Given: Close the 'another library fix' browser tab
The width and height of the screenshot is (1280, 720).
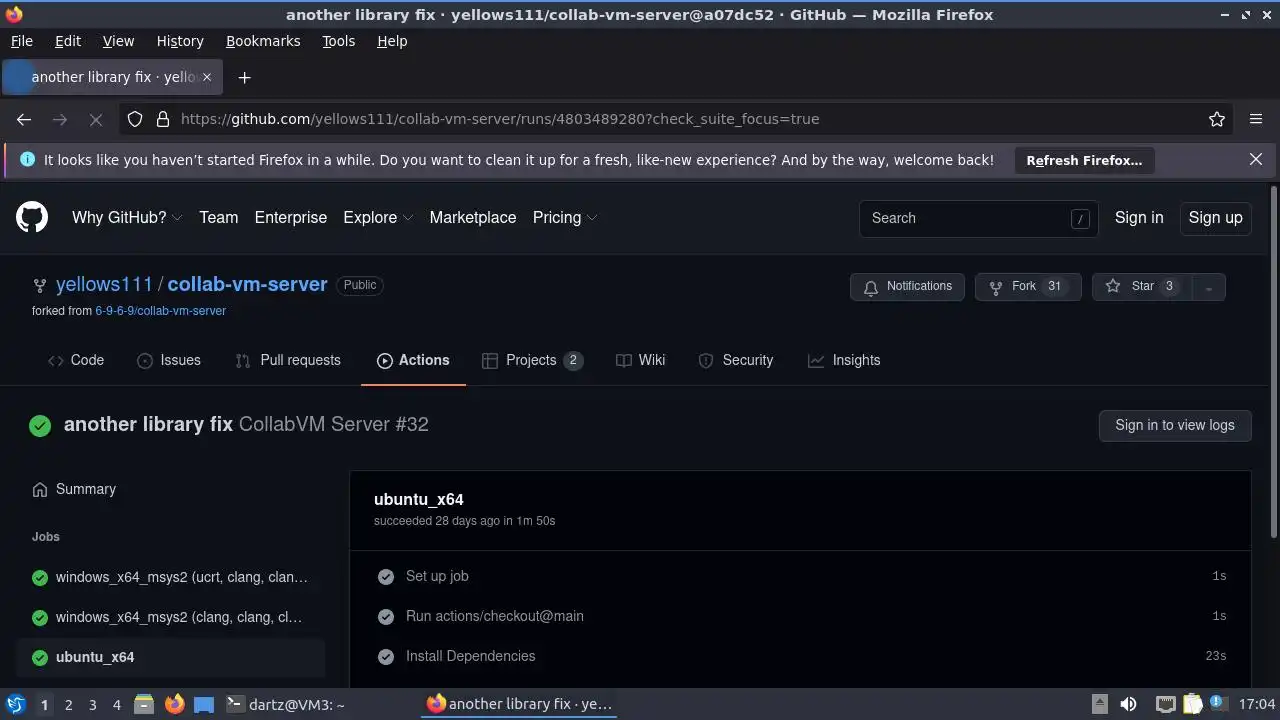Looking at the screenshot, I should [x=208, y=77].
